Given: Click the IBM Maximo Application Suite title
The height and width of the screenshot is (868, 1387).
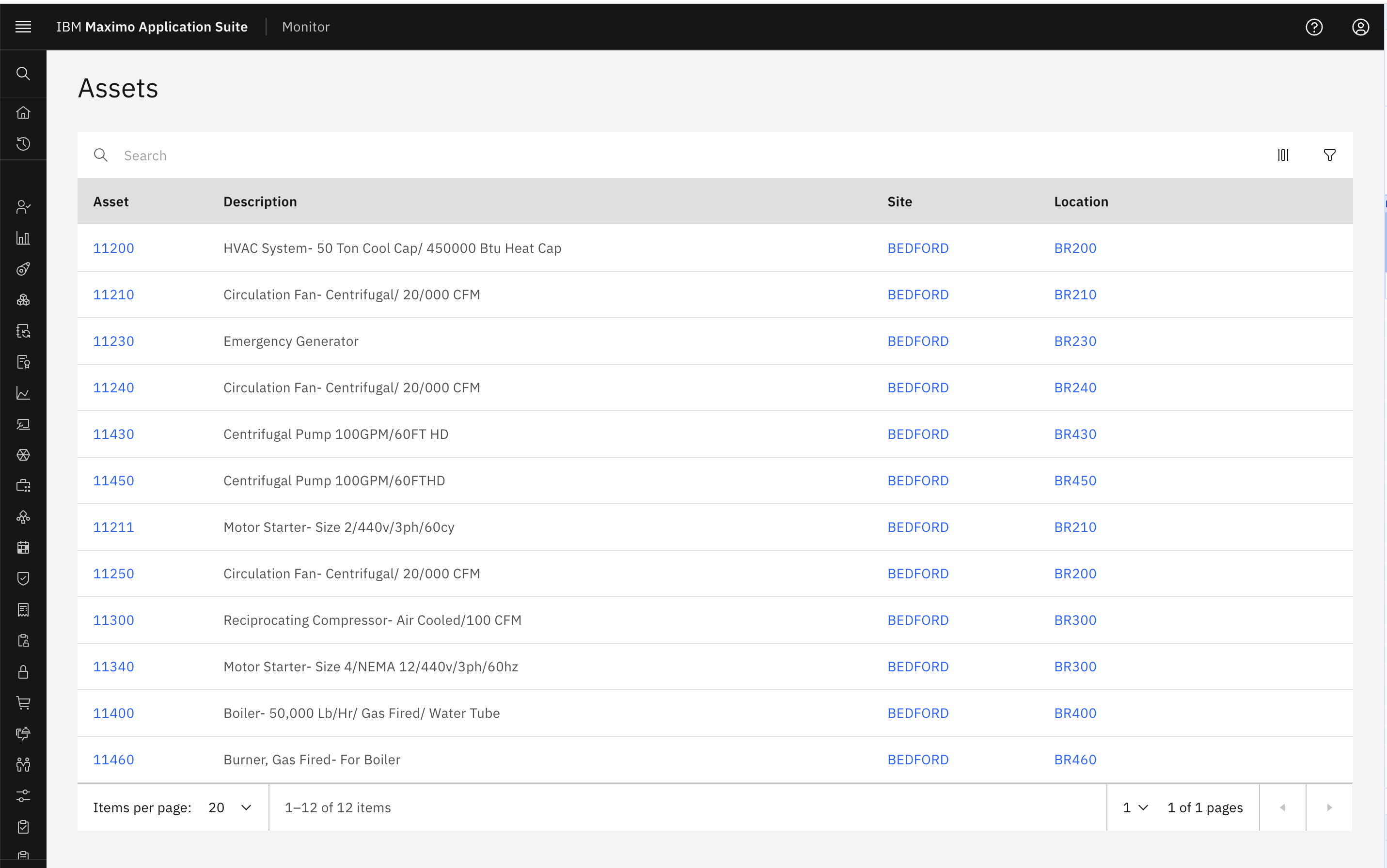Looking at the screenshot, I should coord(152,27).
